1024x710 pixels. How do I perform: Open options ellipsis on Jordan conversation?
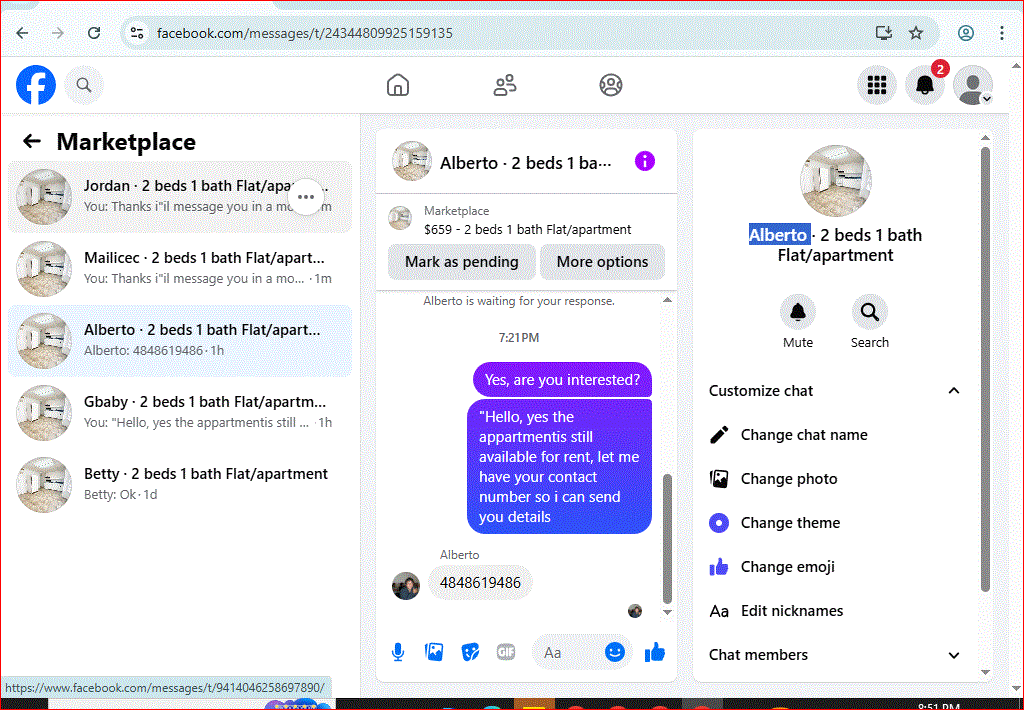pos(306,197)
